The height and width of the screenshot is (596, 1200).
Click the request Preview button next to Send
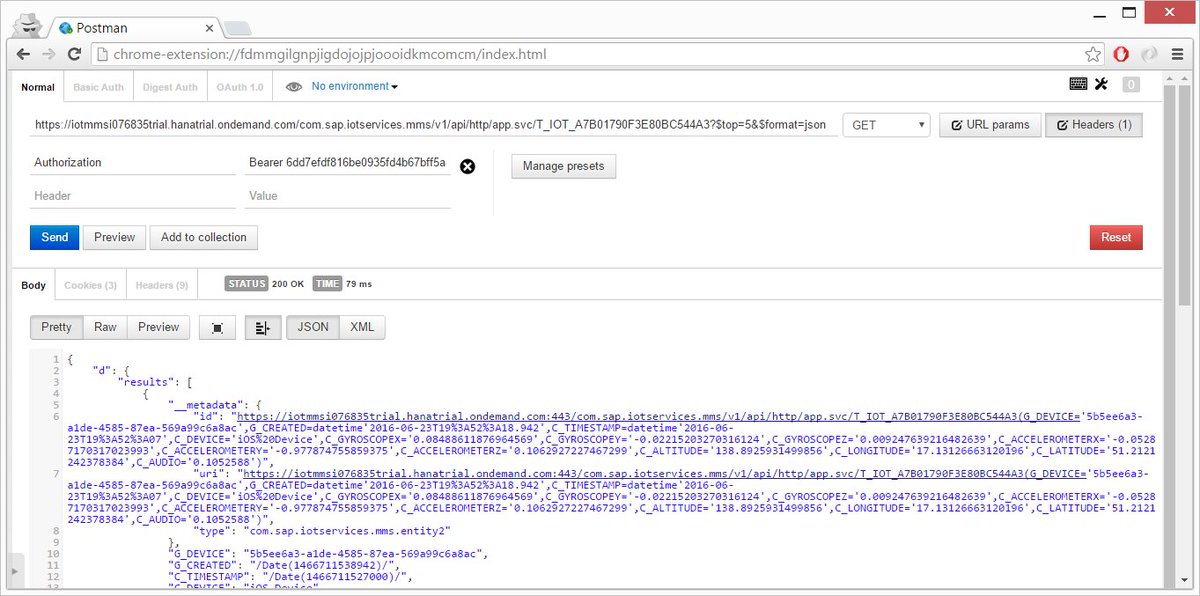114,237
